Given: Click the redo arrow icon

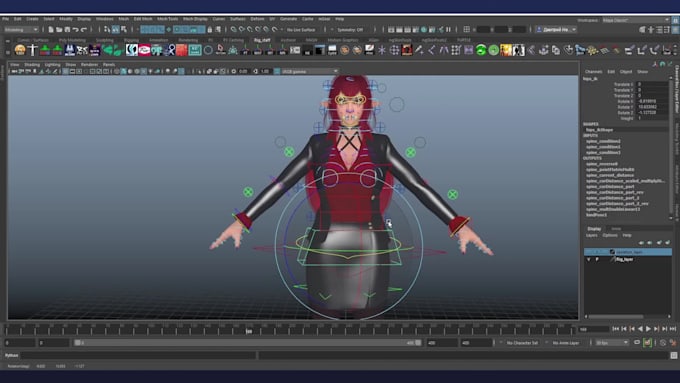Looking at the screenshot, I should point(84,29).
